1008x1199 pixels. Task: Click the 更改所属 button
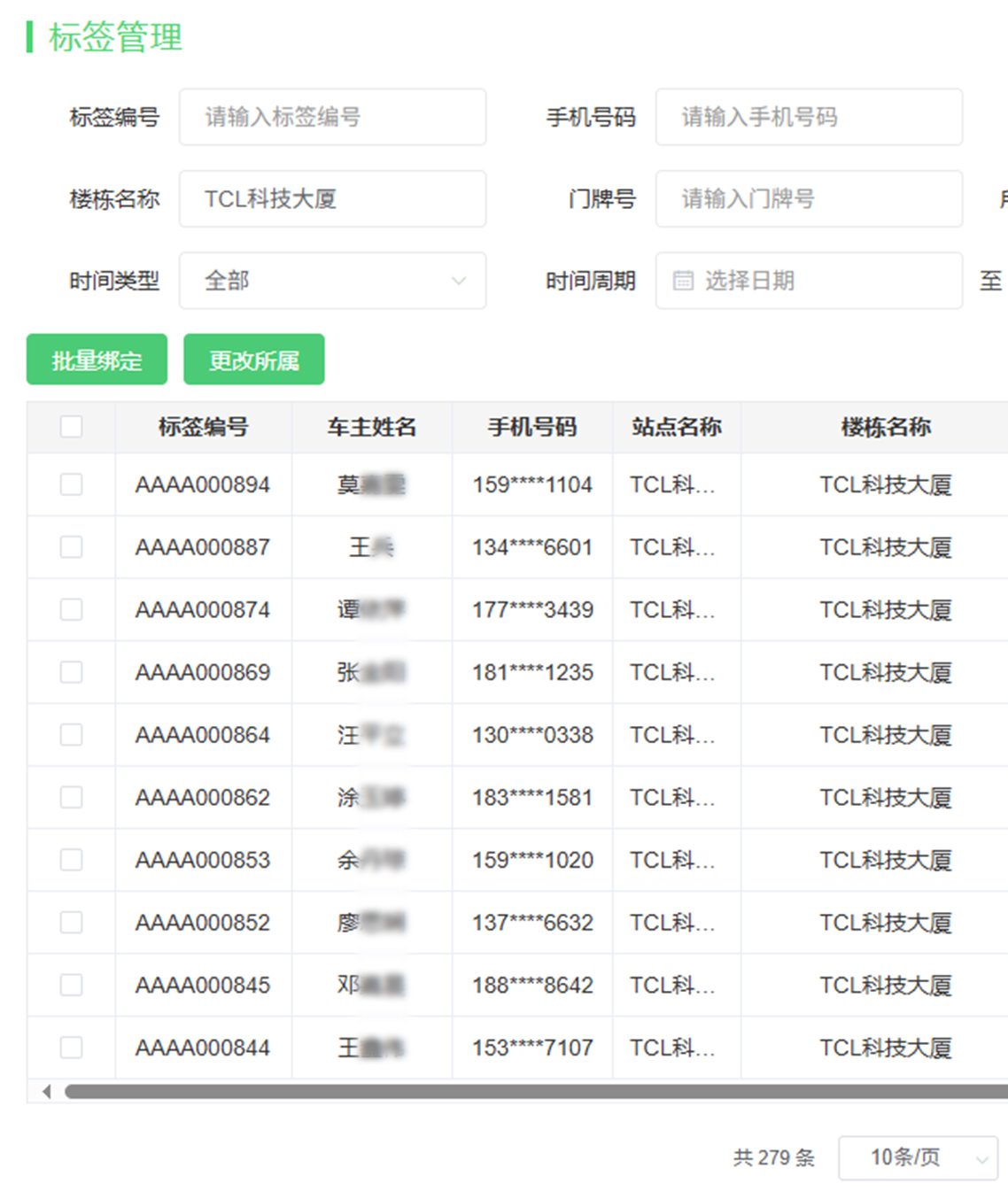point(254,360)
